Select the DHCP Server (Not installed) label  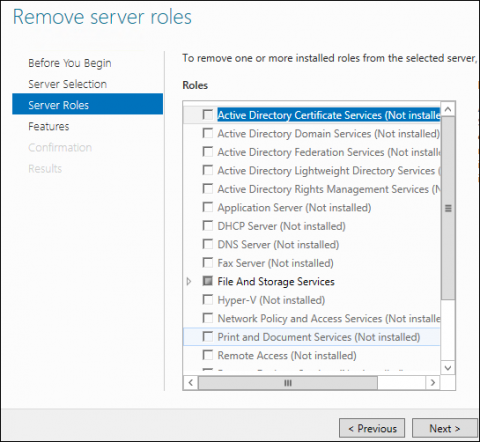(x=281, y=226)
